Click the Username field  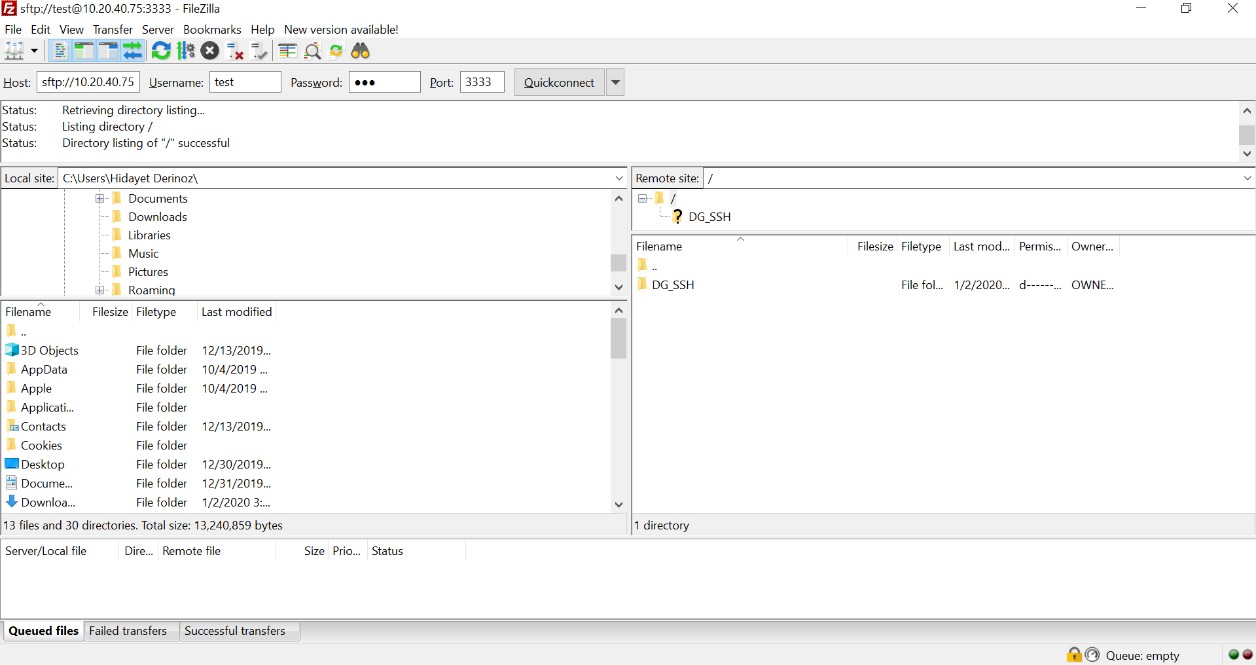point(245,82)
